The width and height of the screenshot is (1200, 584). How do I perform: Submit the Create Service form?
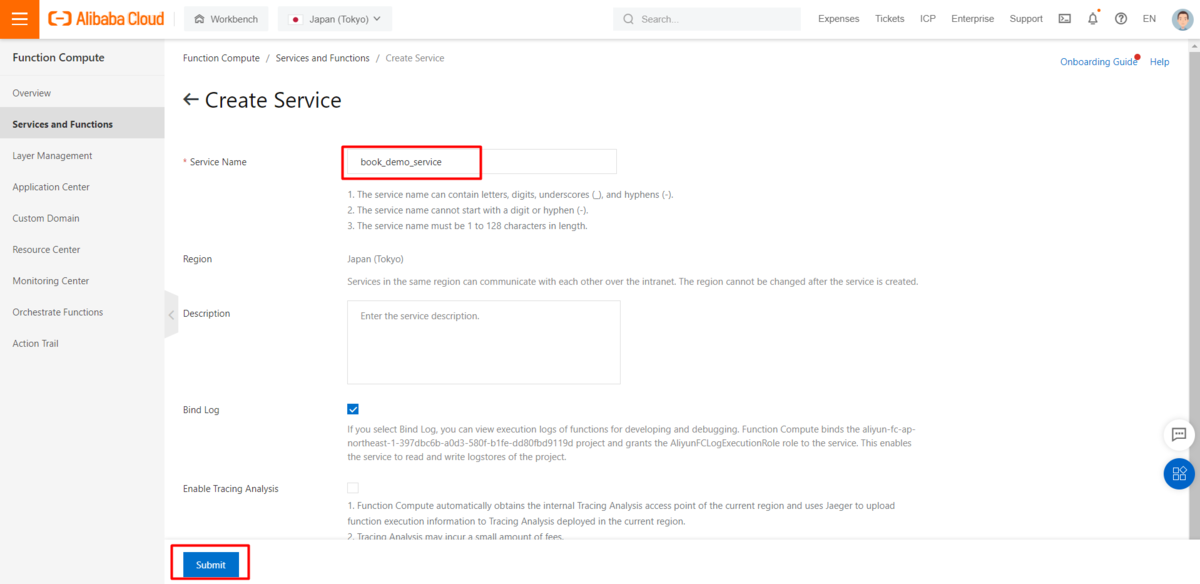click(211, 565)
